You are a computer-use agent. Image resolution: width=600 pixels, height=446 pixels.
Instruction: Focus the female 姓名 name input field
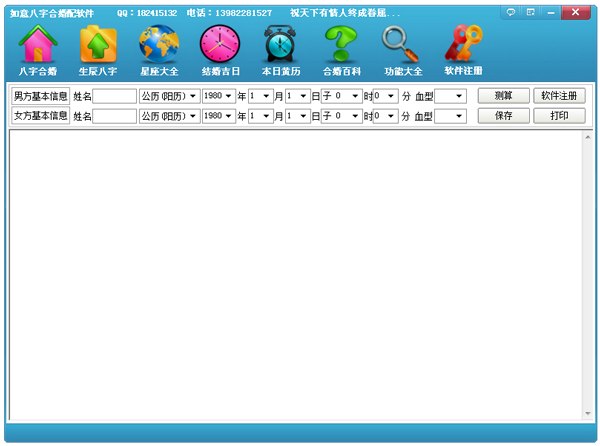(x=114, y=117)
